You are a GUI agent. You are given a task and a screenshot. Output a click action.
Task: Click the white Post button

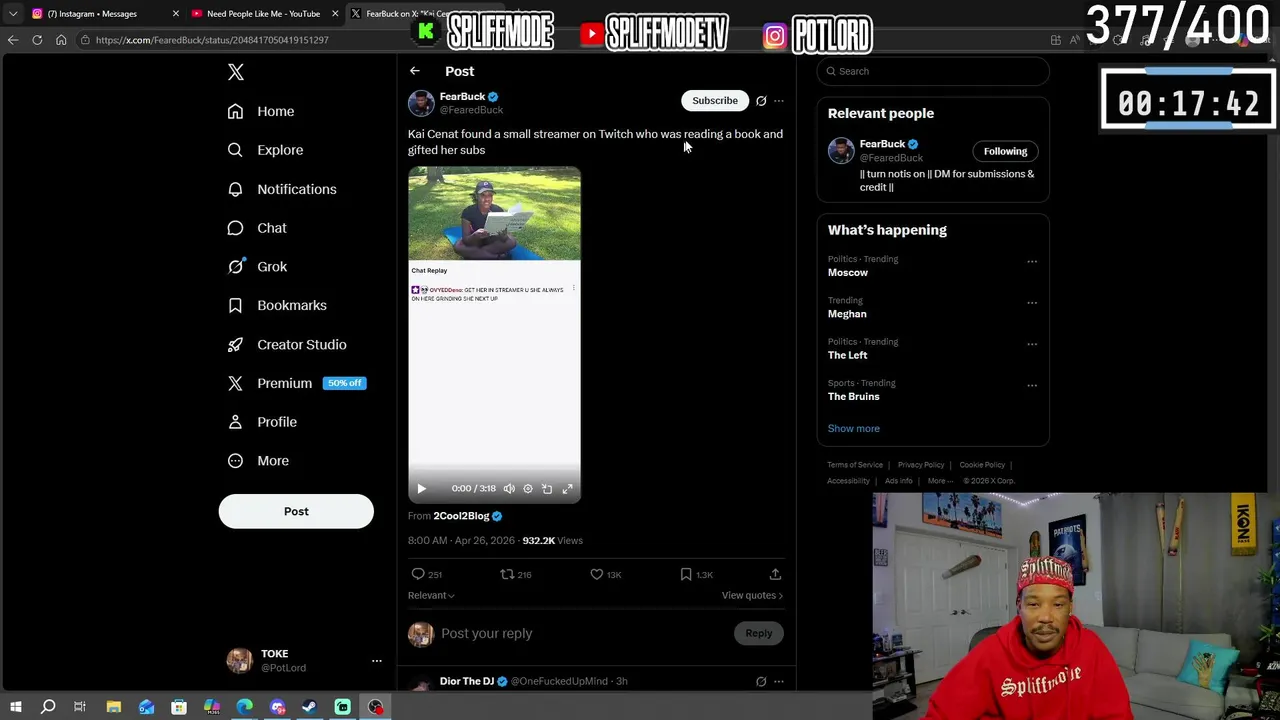(x=296, y=511)
